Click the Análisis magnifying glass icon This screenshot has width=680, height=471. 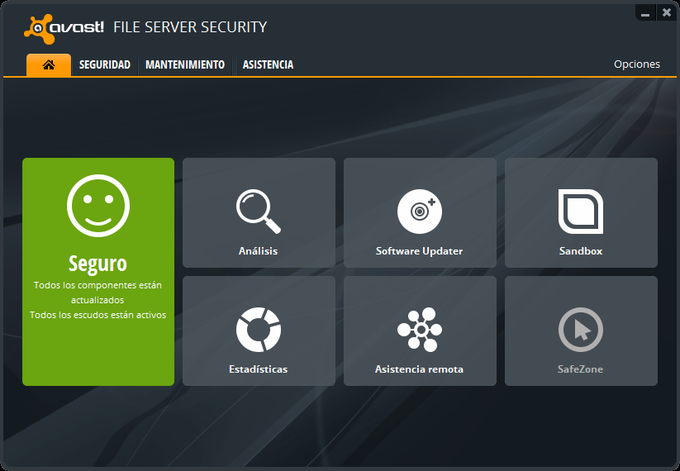coord(258,211)
